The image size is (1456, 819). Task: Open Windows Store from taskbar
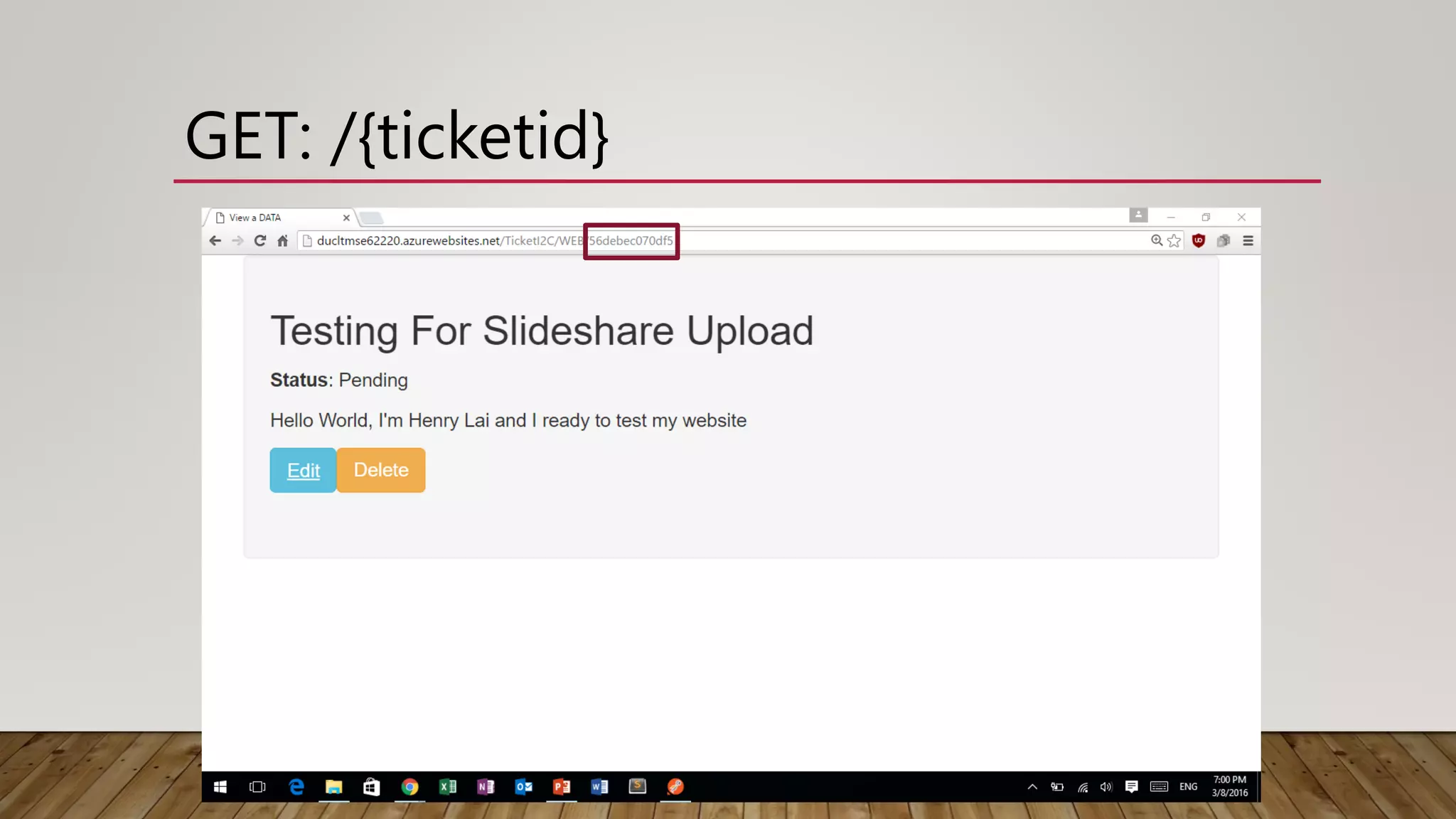371,786
